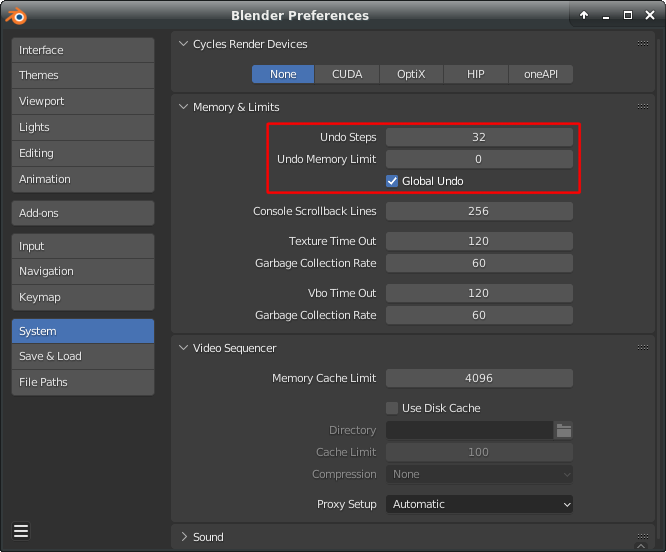Viewport: 666px width, 552px height.
Task: Click the "Console Scrollback Lines" label
Action: pos(314,211)
